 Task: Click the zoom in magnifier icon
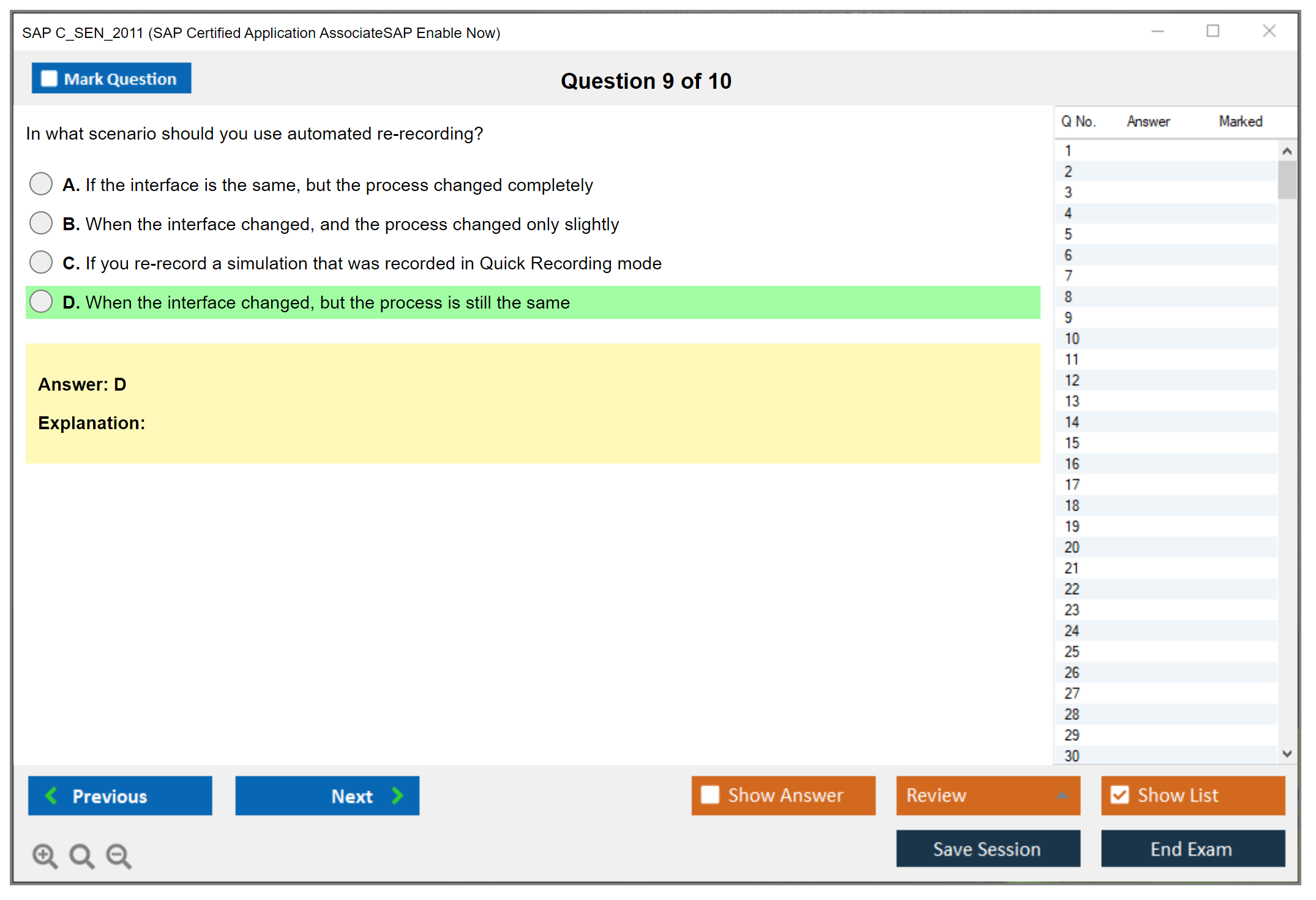click(45, 855)
